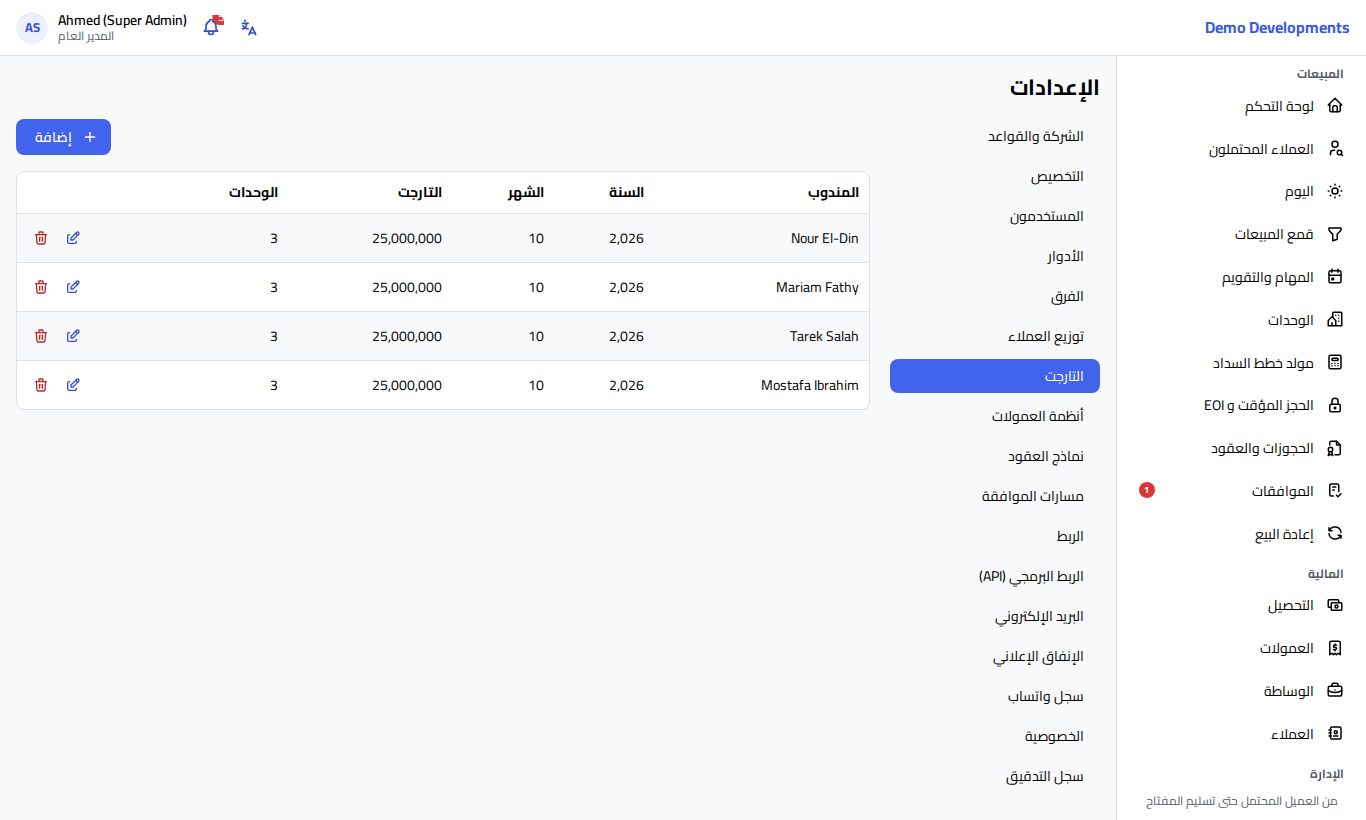Click the Ahmed (Super Admin) user name
This screenshot has height=820, width=1366.
(122, 20)
